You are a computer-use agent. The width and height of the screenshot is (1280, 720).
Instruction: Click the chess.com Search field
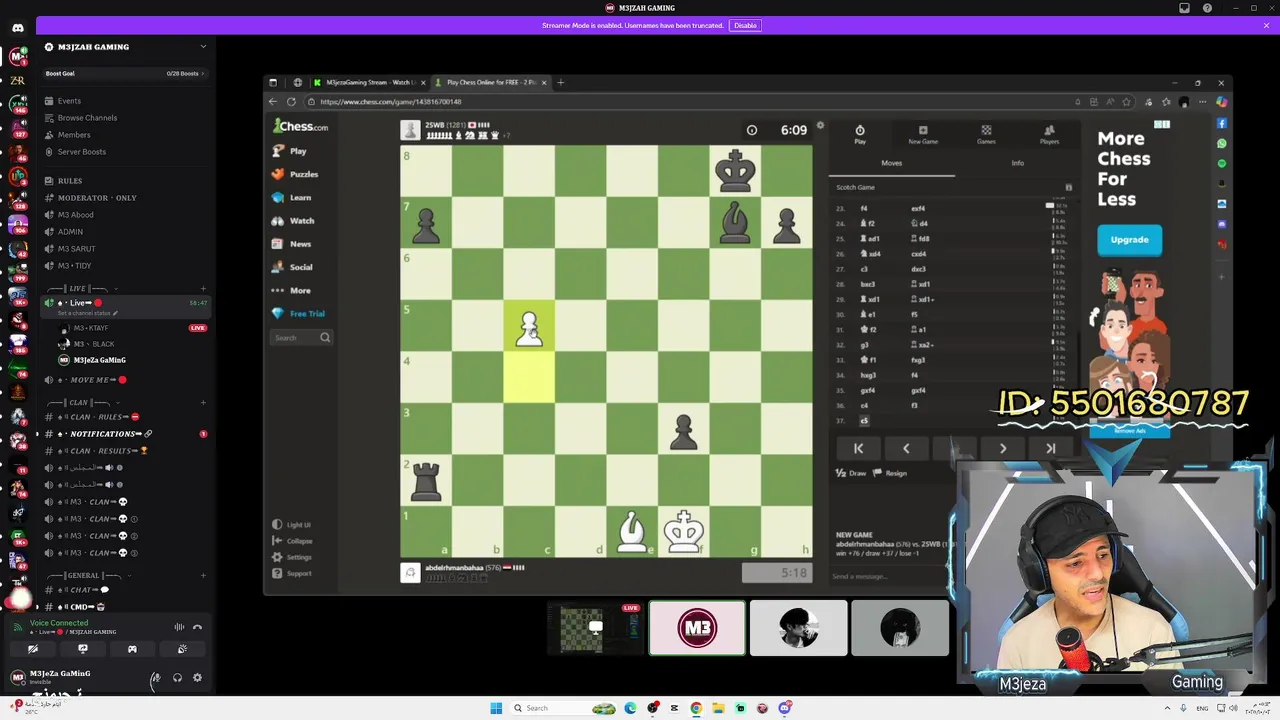pos(301,338)
